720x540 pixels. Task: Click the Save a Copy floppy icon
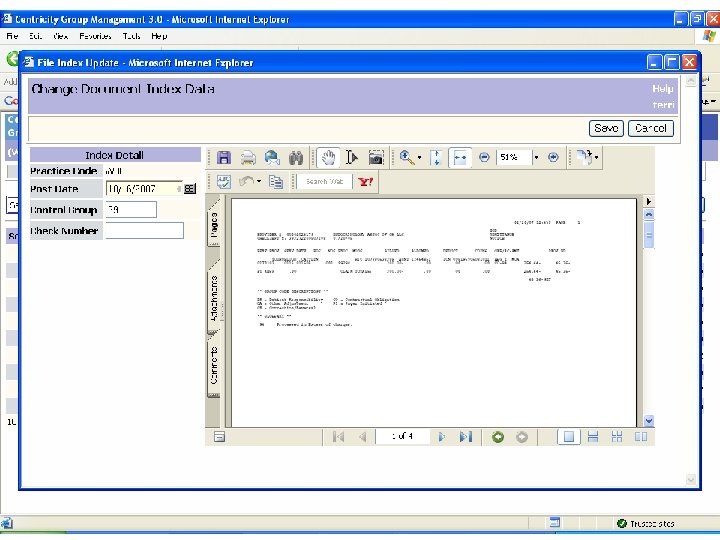[224, 158]
